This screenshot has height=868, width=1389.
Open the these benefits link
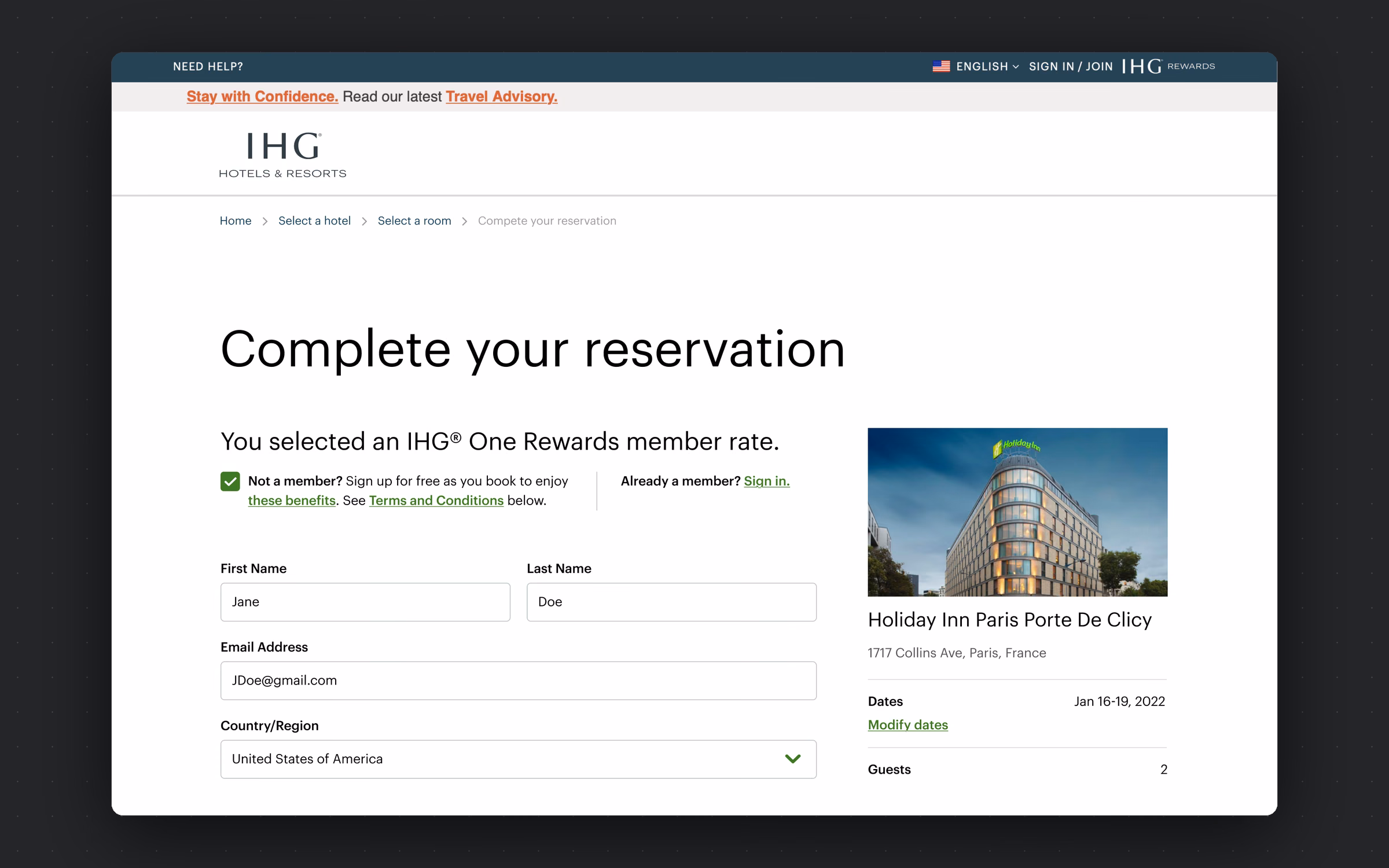point(292,501)
